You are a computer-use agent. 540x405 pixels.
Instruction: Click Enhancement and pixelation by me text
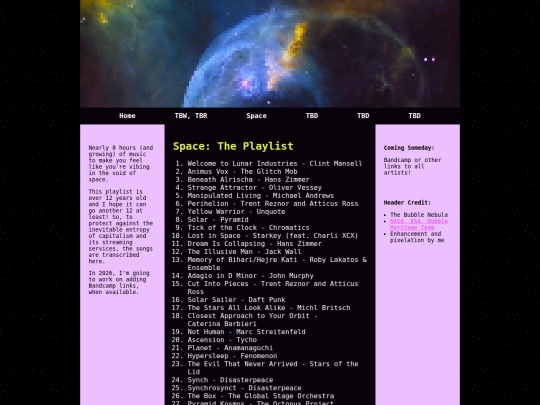(417, 237)
